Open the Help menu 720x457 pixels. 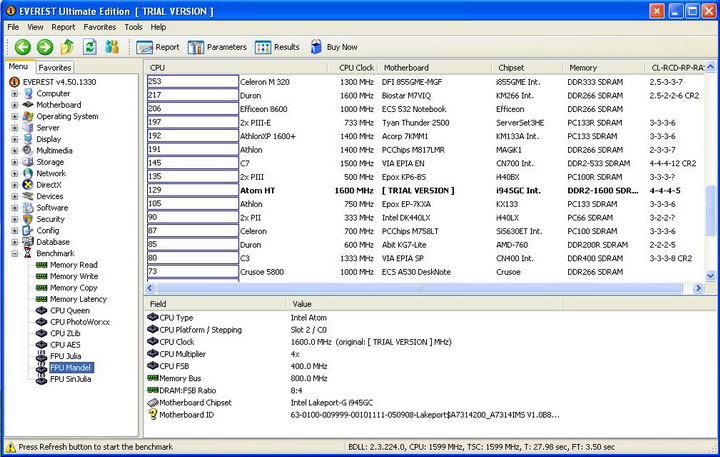(x=158, y=27)
